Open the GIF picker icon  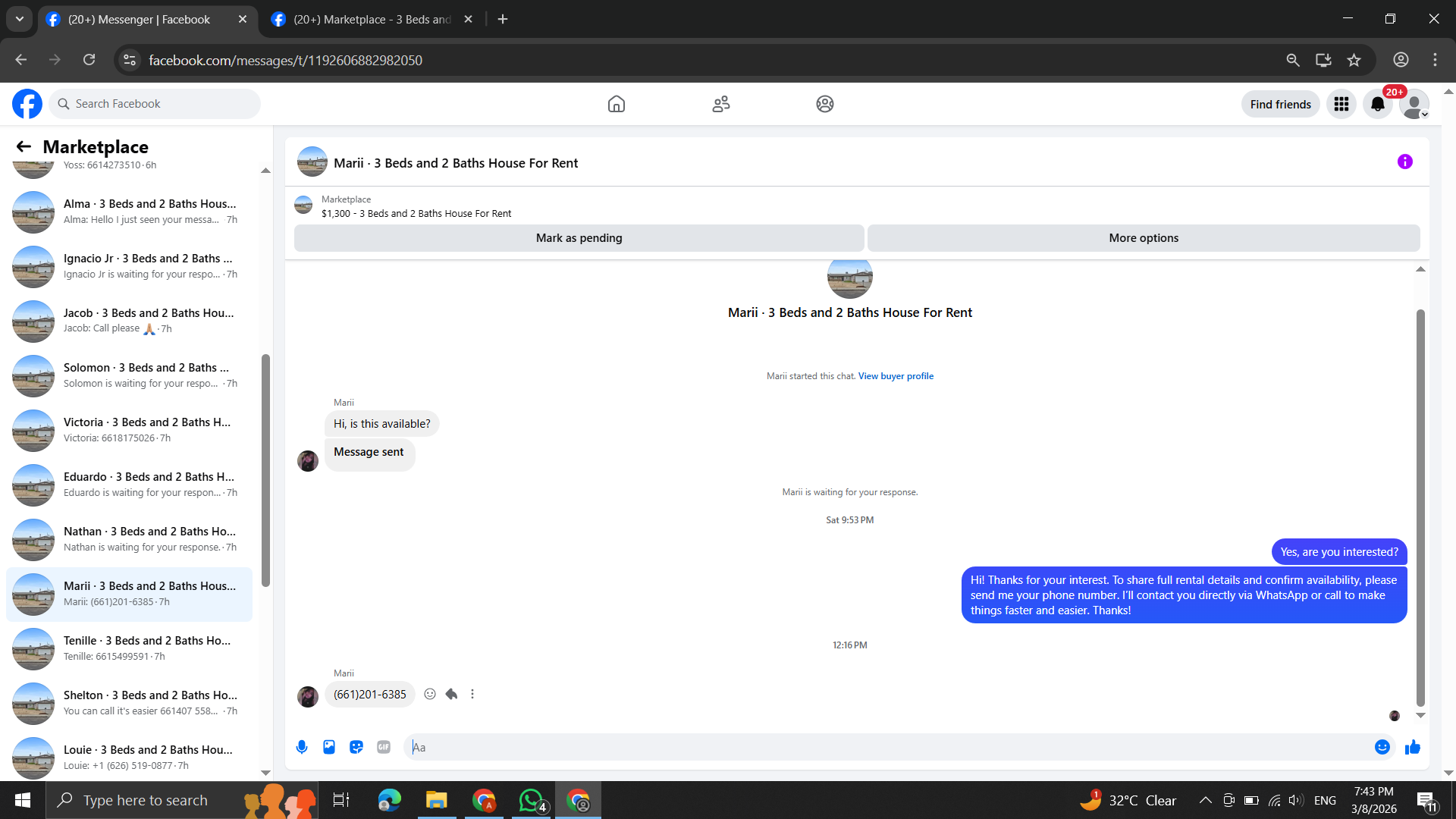384,747
